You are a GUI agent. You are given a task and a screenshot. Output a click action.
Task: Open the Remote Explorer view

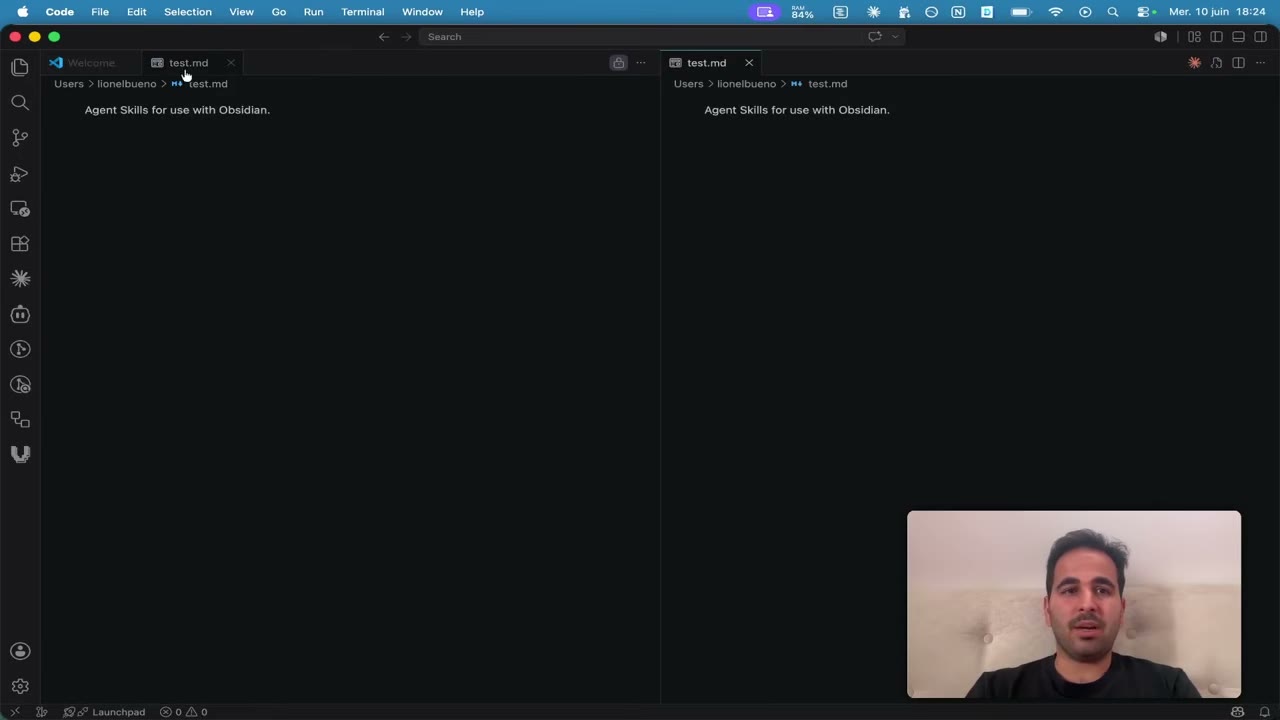tap(20, 209)
